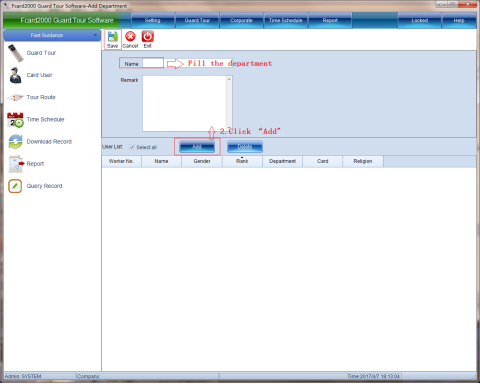Click the blue Add button
The height and width of the screenshot is (384, 480).
click(197, 147)
